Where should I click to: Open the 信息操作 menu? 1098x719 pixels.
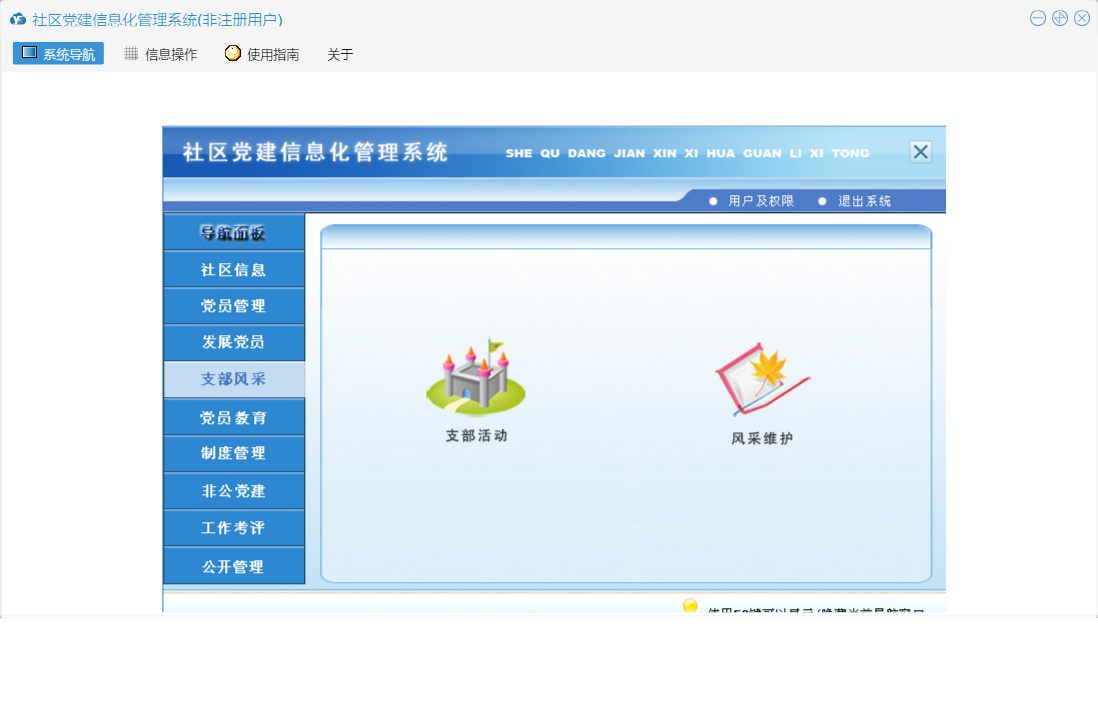161,54
